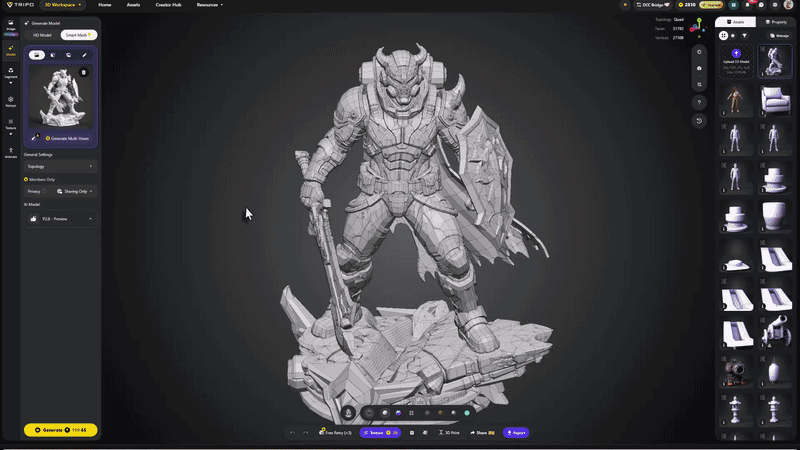Expand the Topology settings row
Screen dimensions: 800x450
(60, 166)
